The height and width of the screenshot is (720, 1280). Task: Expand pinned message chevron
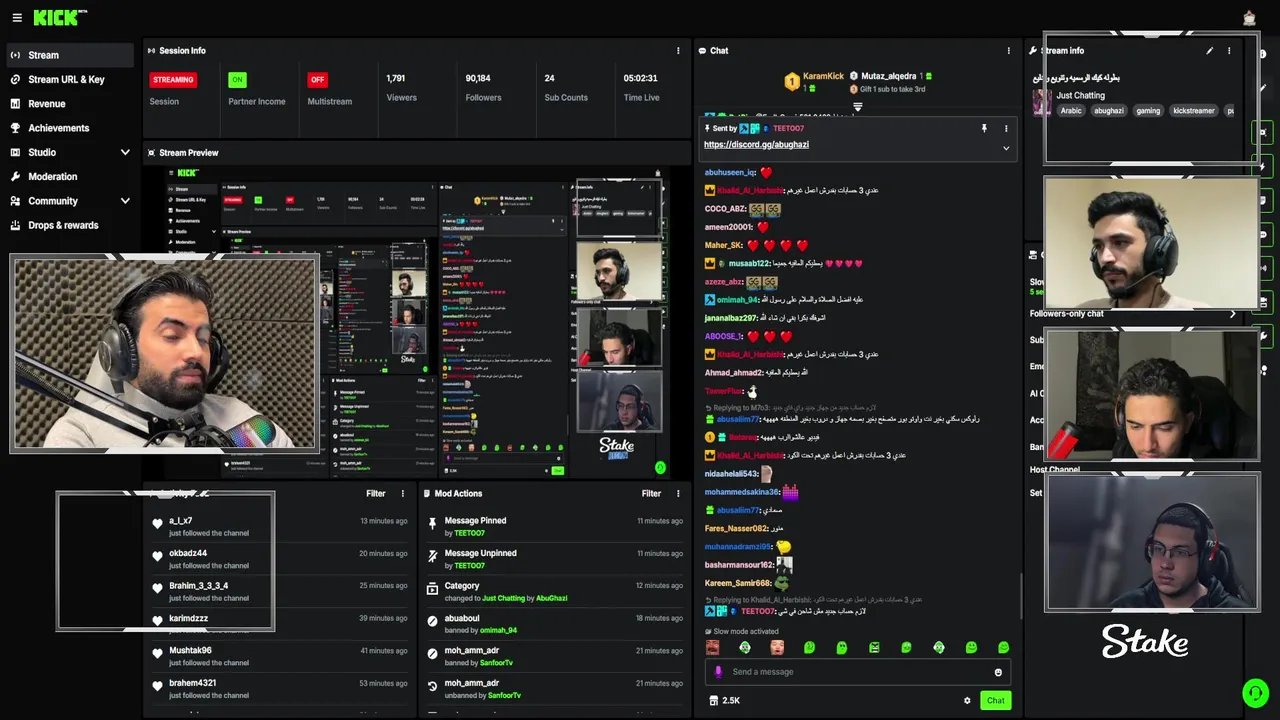[1006, 148]
